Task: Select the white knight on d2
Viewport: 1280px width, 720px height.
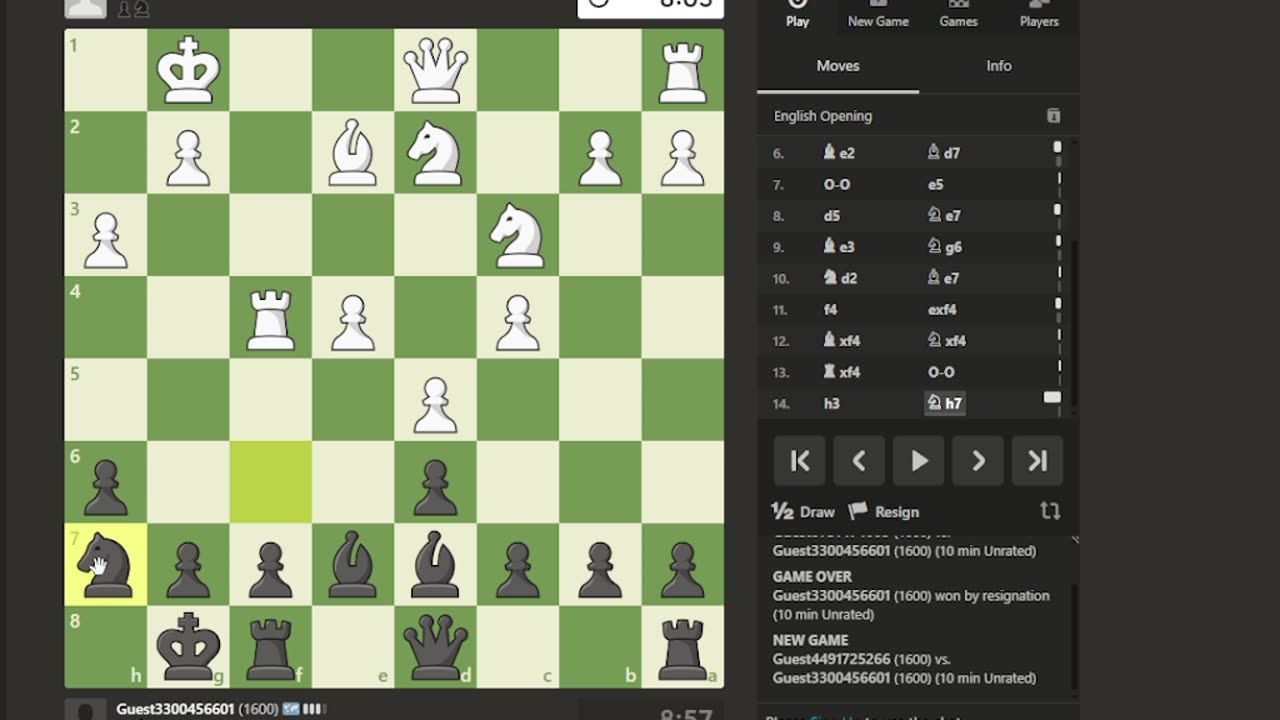Action: (x=435, y=153)
